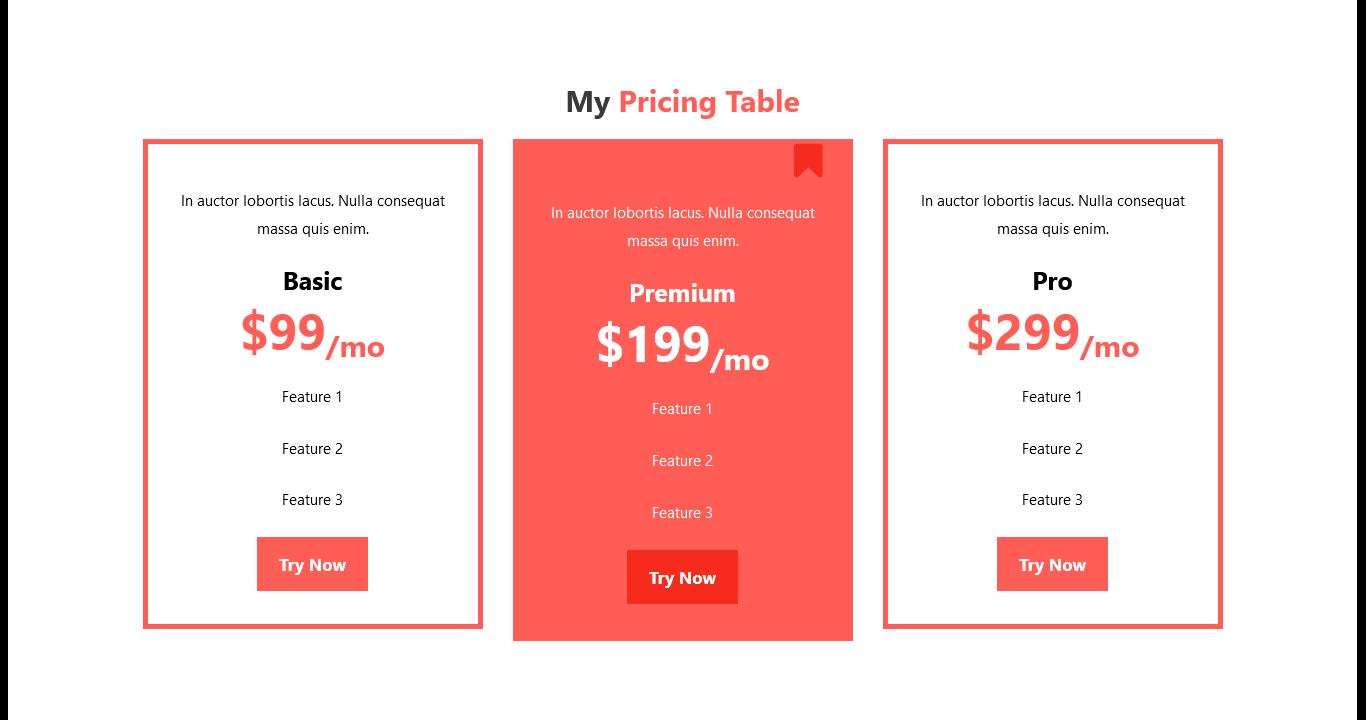
Task: Click the Pro card description text
Action: coord(1052,215)
